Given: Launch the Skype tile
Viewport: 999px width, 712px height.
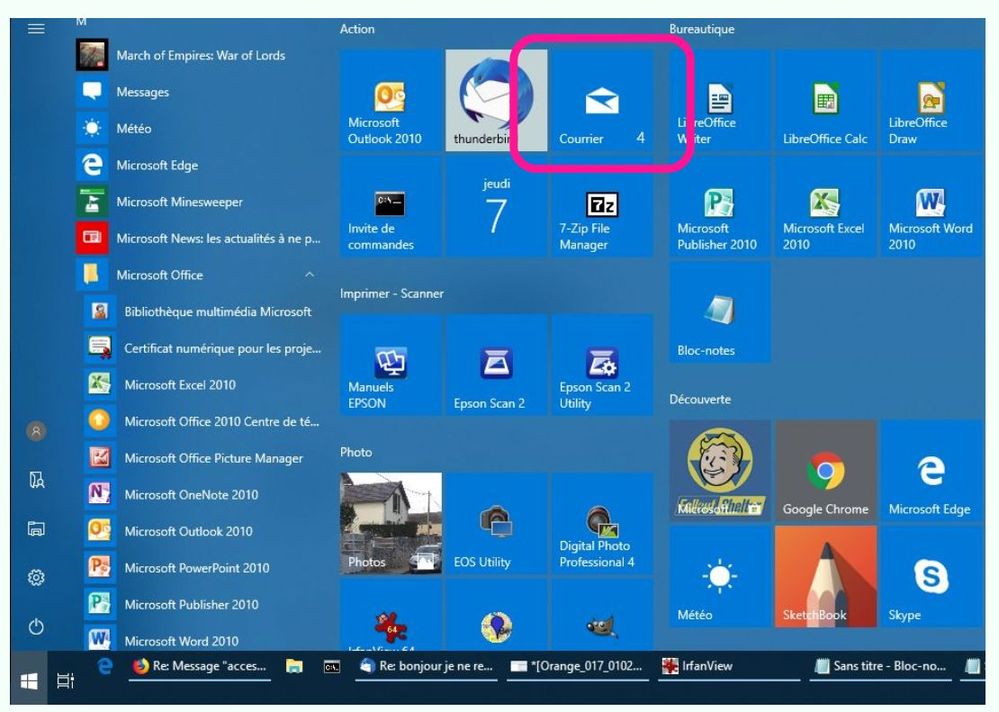Looking at the screenshot, I should (x=932, y=577).
